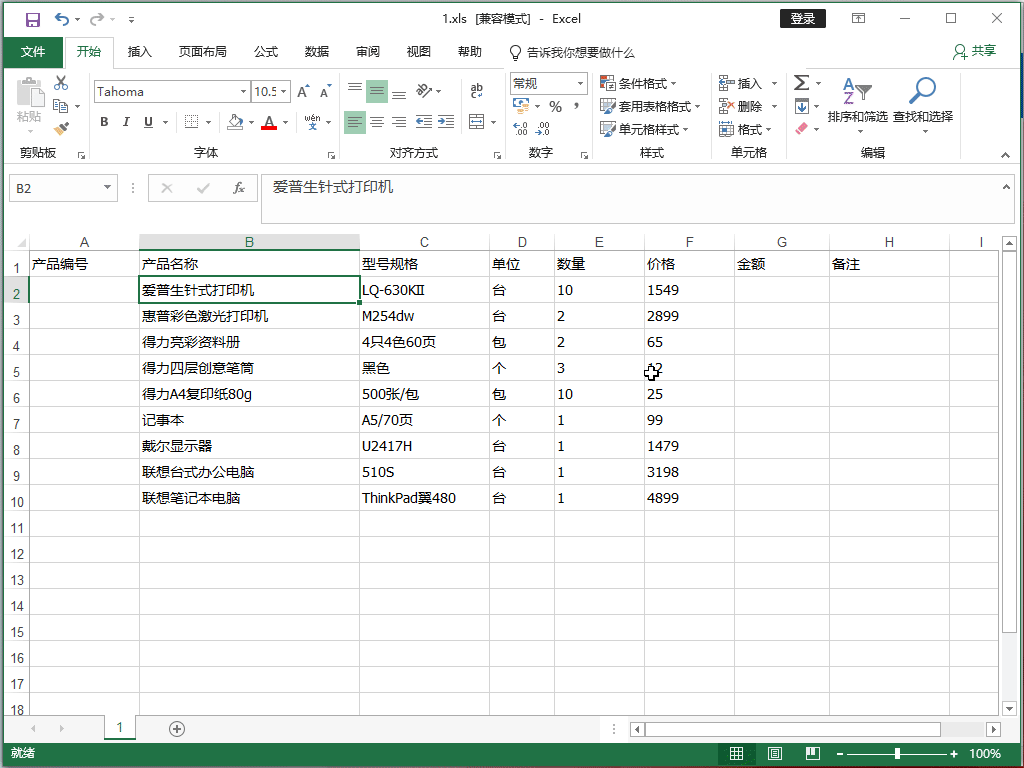
Task: Open number format 常规 dropdown
Action: (x=580, y=84)
